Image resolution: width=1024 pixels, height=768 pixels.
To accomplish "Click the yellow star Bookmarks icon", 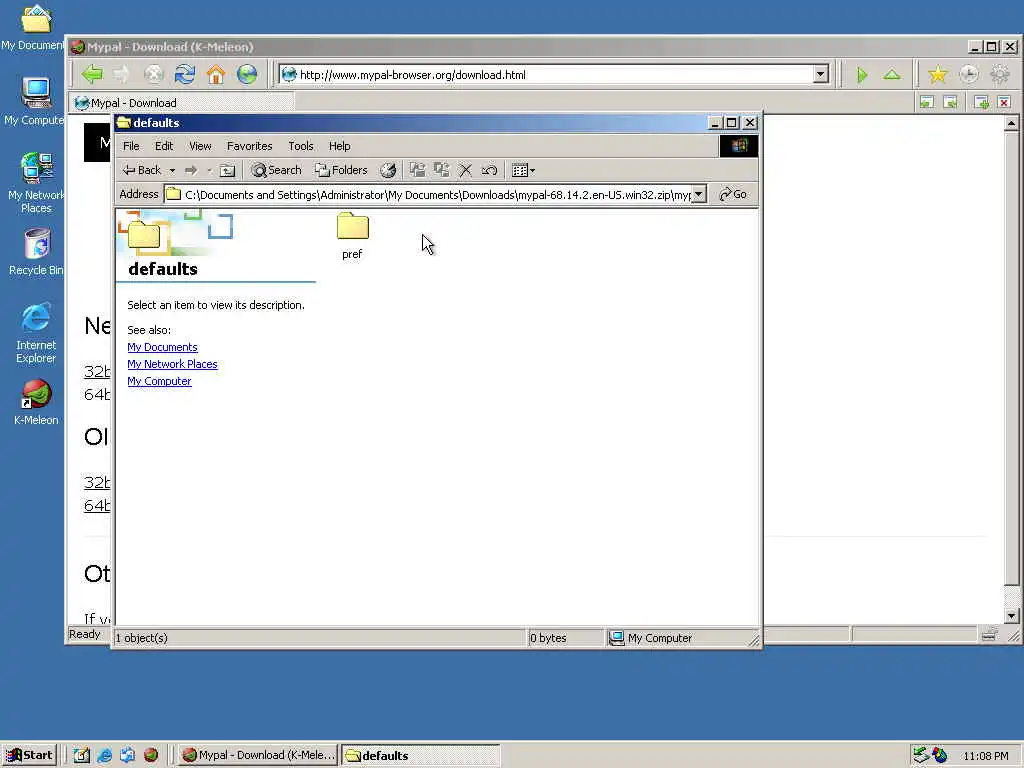I will (x=938, y=75).
